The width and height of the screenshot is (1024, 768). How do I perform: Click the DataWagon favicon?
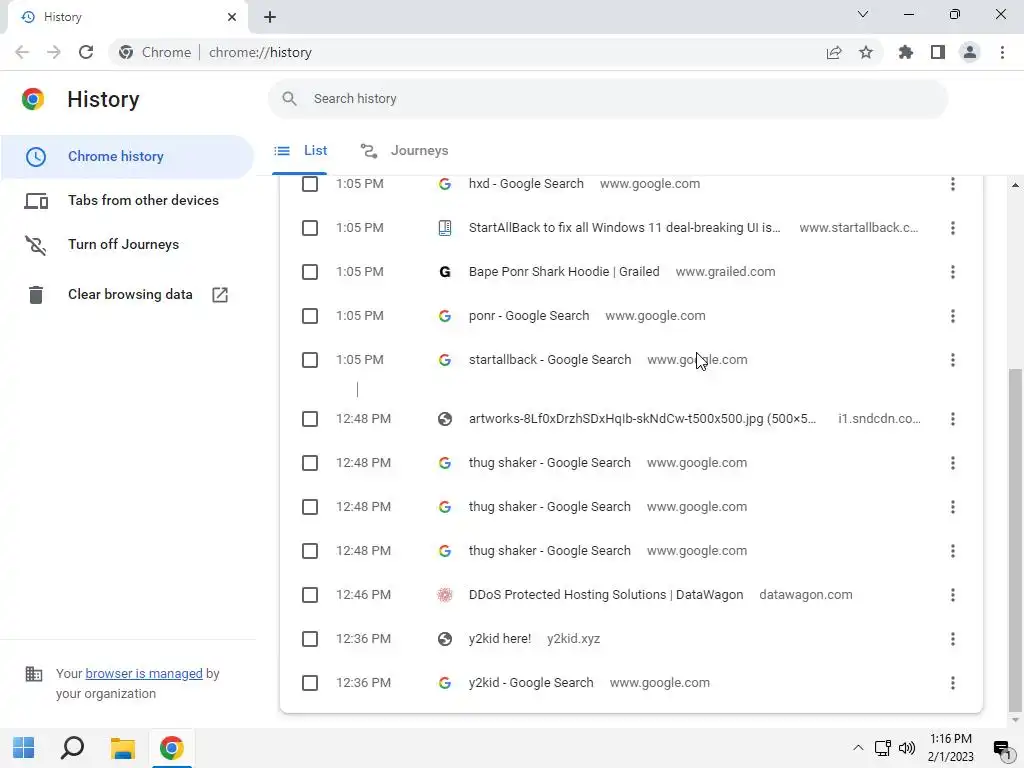445,595
